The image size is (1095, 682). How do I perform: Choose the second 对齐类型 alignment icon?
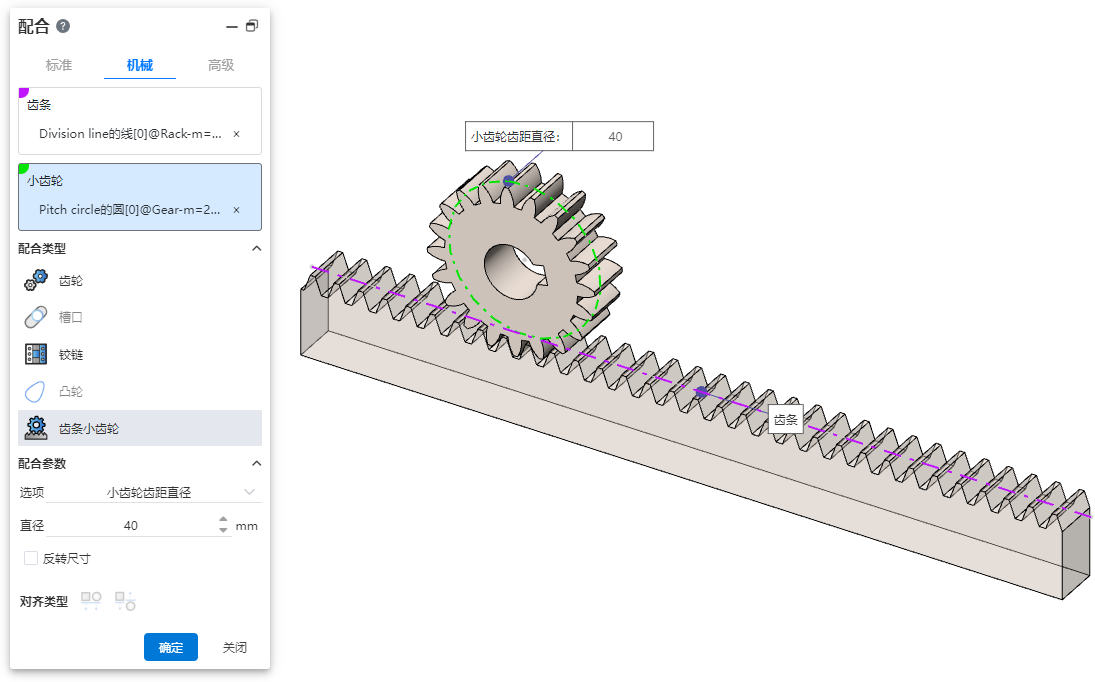coord(125,600)
